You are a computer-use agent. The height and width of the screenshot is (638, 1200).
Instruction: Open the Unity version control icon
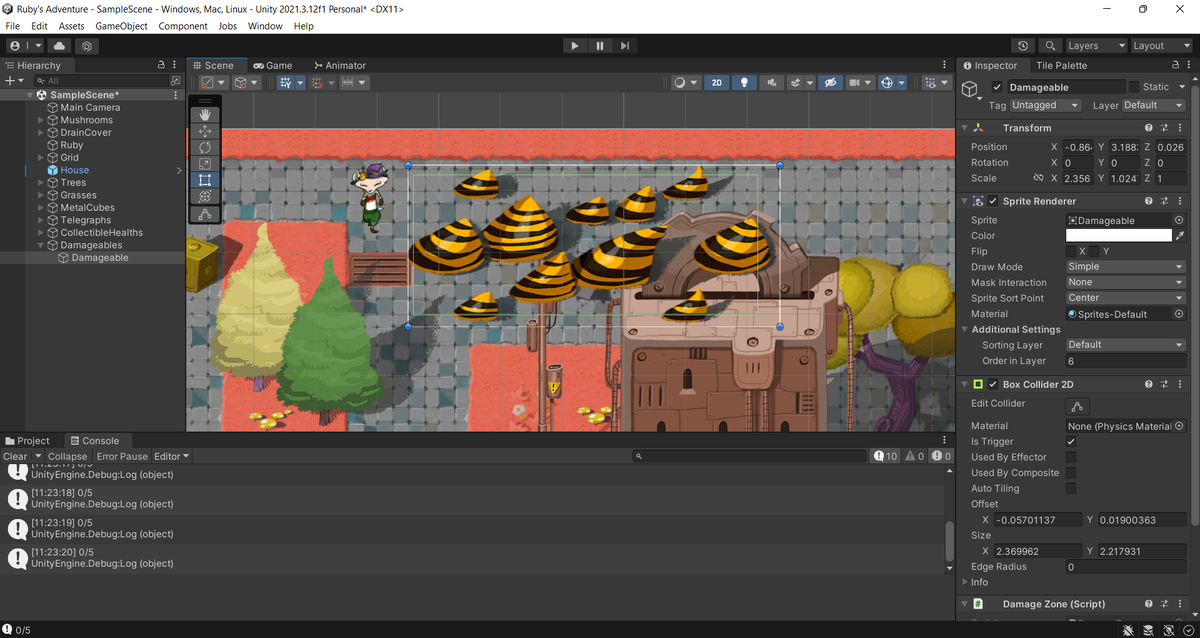[88, 46]
